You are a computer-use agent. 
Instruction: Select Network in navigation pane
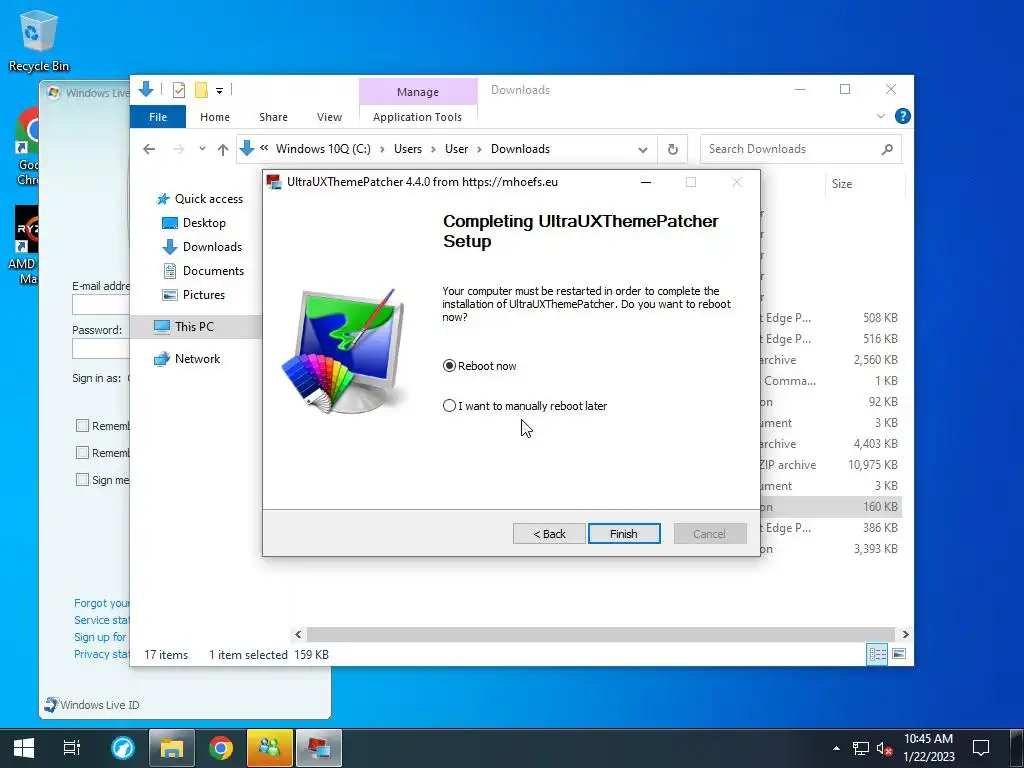[x=187, y=359]
